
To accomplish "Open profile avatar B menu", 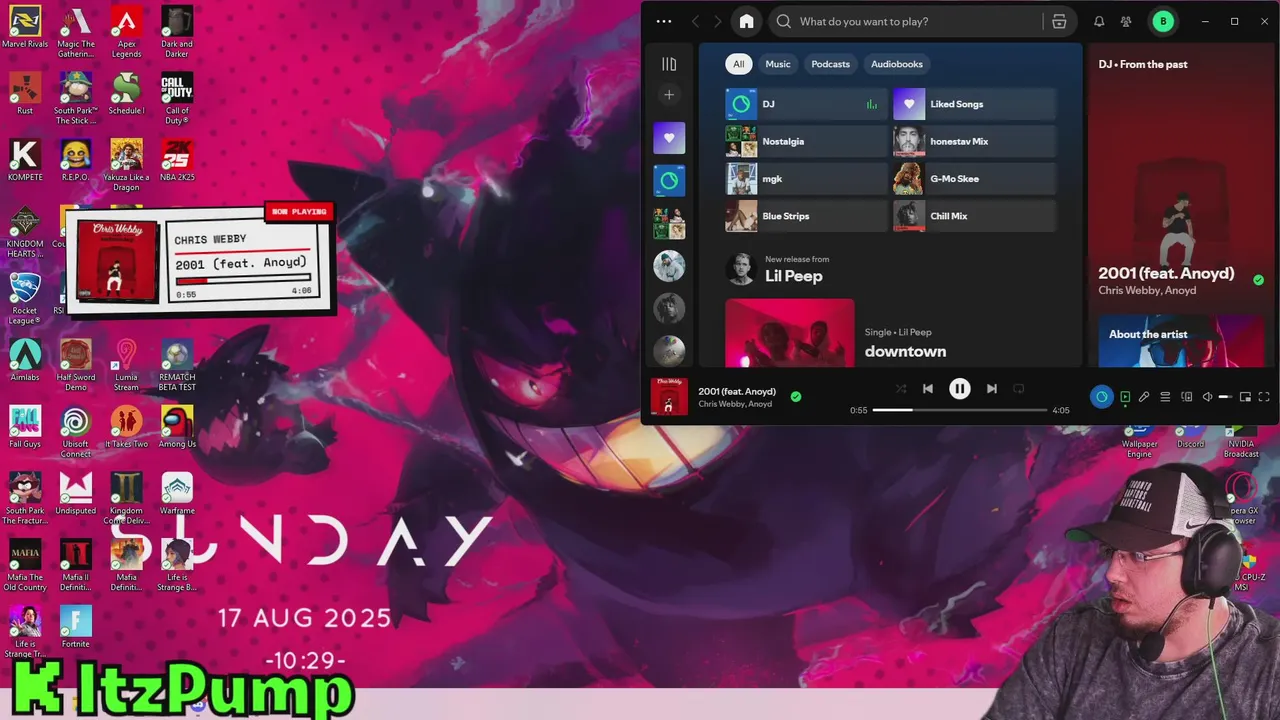I will (1163, 21).
